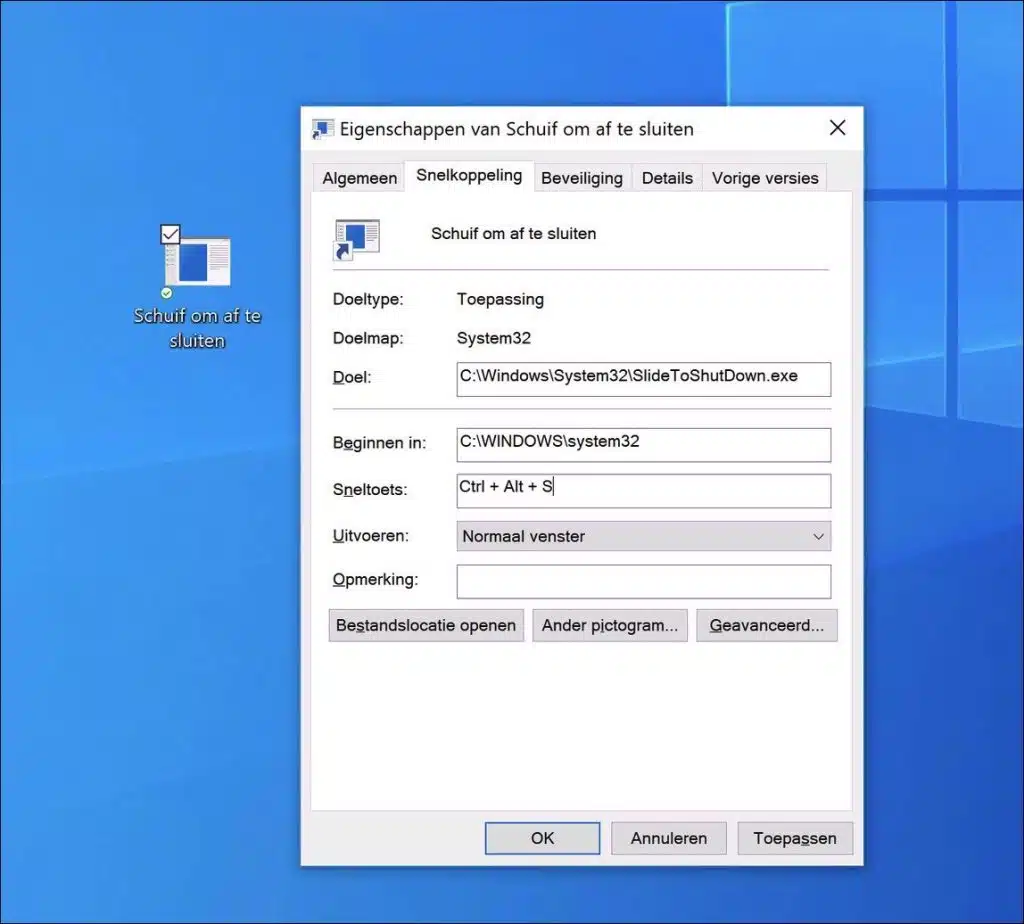The width and height of the screenshot is (1024, 924).
Task: Click the Uitvoeren dropdown chevron arrow
Action: (x=818, y=536)
